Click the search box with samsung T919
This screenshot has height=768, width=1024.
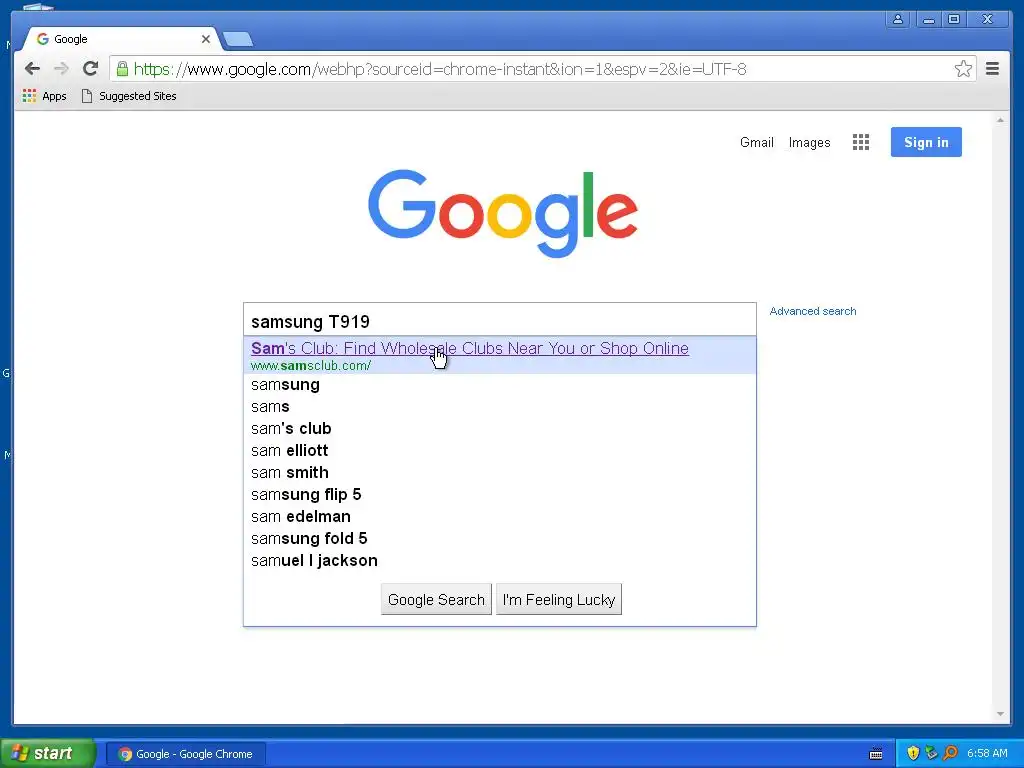(500, 321)
